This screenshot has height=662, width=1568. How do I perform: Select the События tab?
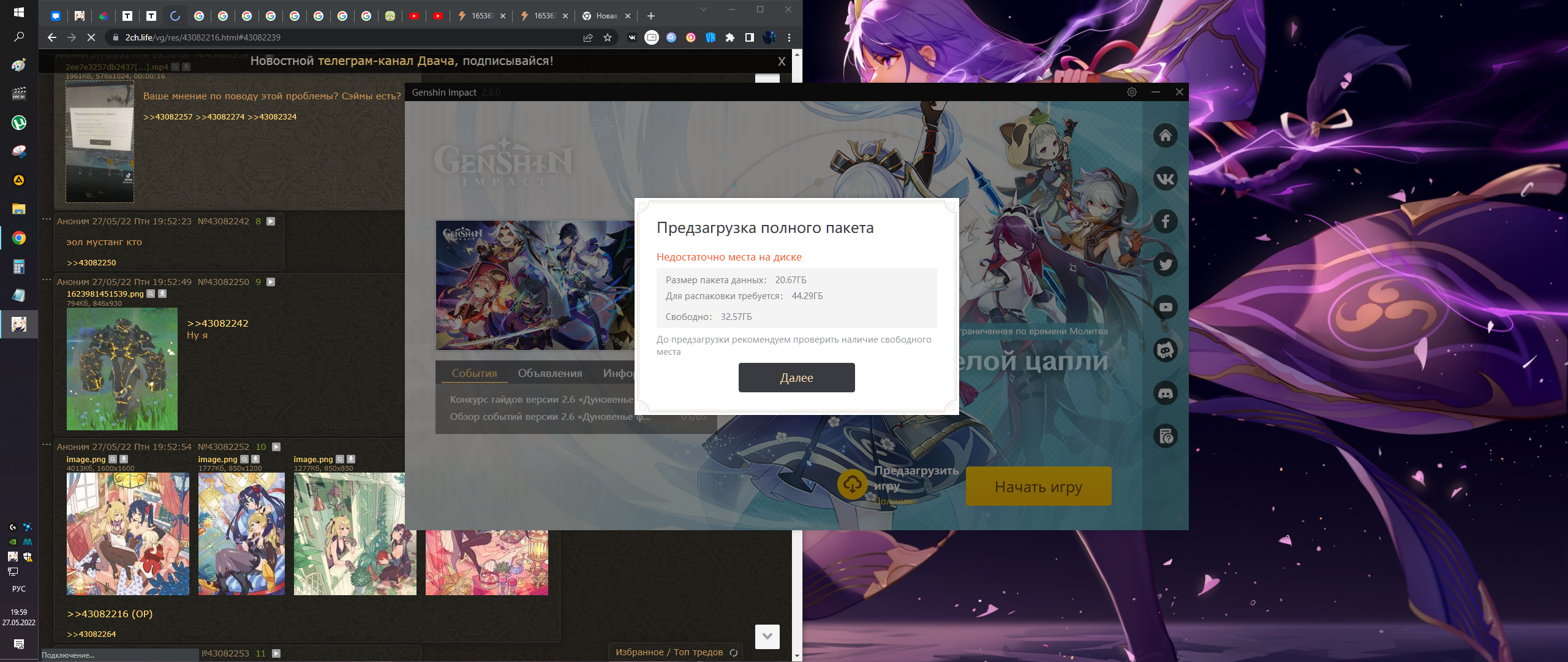(x=474, y=373)
